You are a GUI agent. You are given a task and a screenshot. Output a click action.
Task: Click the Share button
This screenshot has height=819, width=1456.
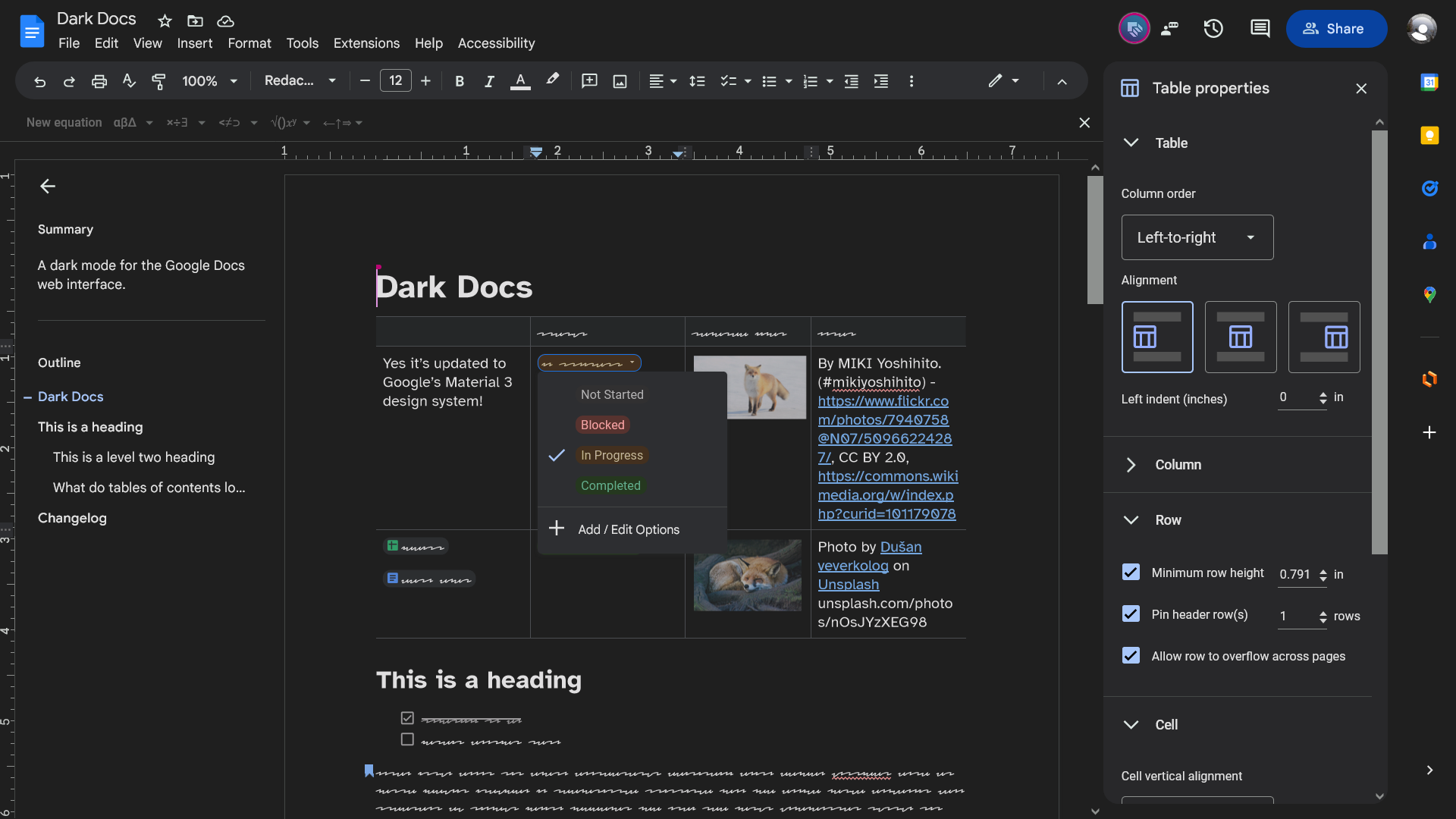pos(1336,29)
